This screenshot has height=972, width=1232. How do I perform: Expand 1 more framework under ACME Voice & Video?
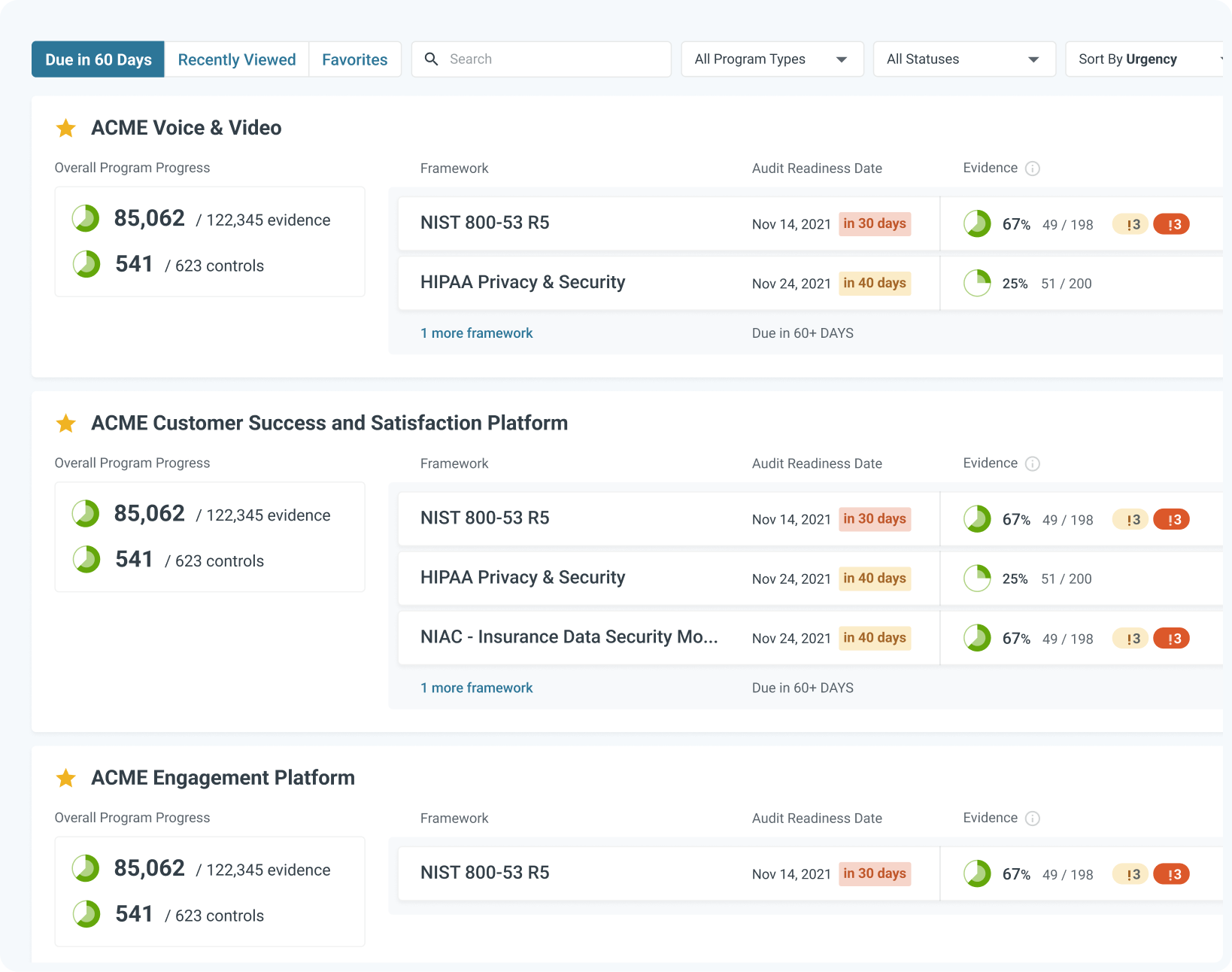pyautogui.click(x=476, y=333)
